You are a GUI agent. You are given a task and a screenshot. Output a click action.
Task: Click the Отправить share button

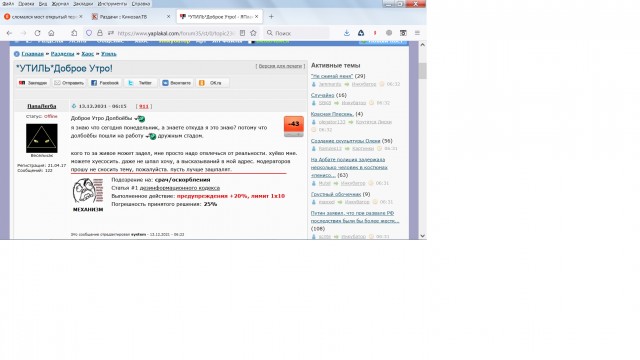click(x=69, y=83)
